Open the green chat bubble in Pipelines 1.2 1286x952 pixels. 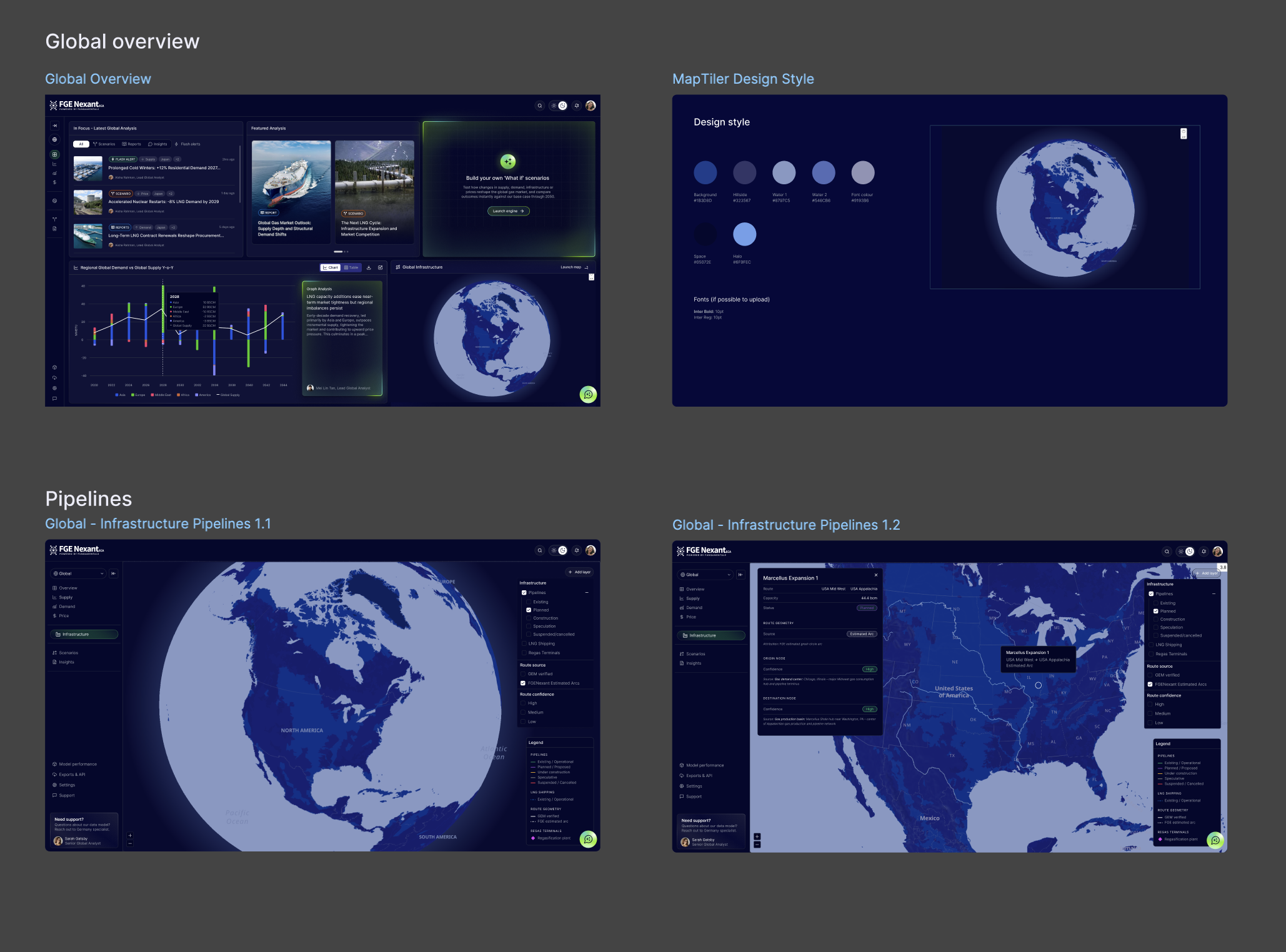(x=1215, y=840)
